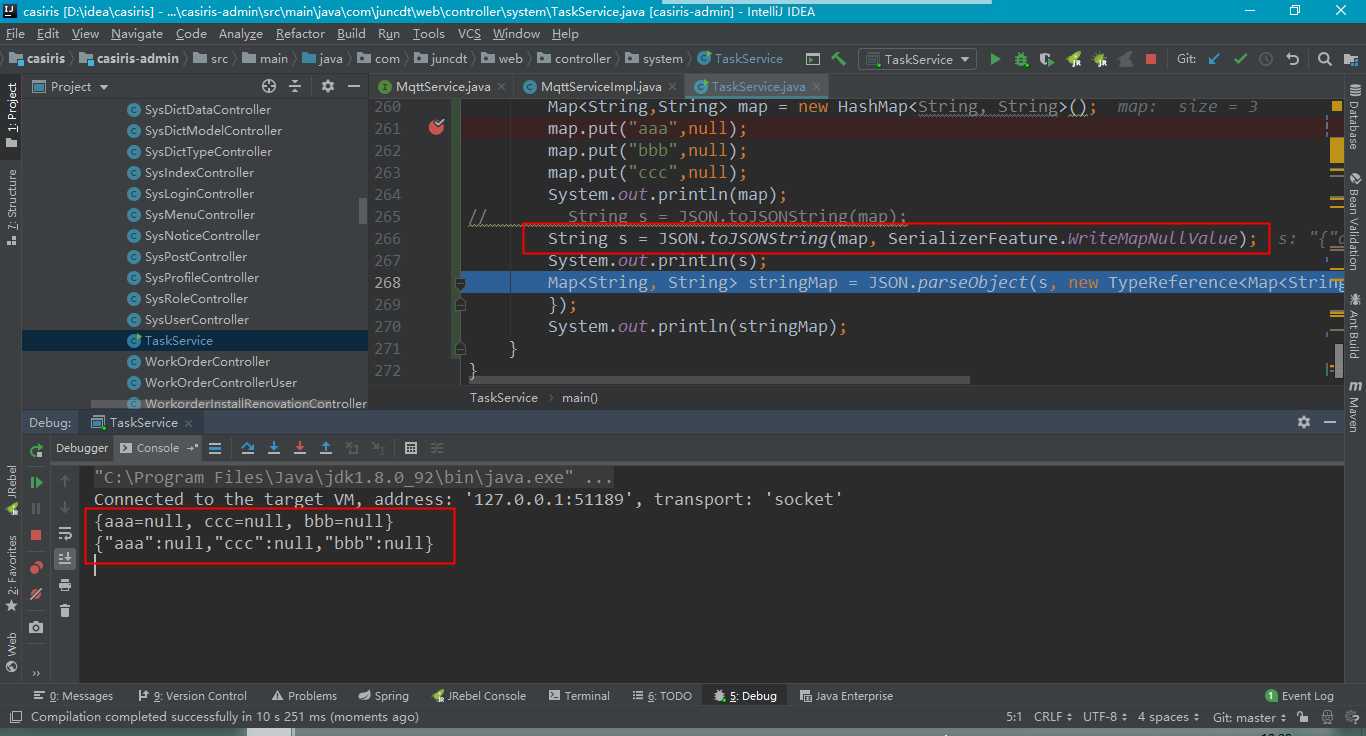Open the Navigate menu
Screen dimensions: 1366x736
pos(136,33)
